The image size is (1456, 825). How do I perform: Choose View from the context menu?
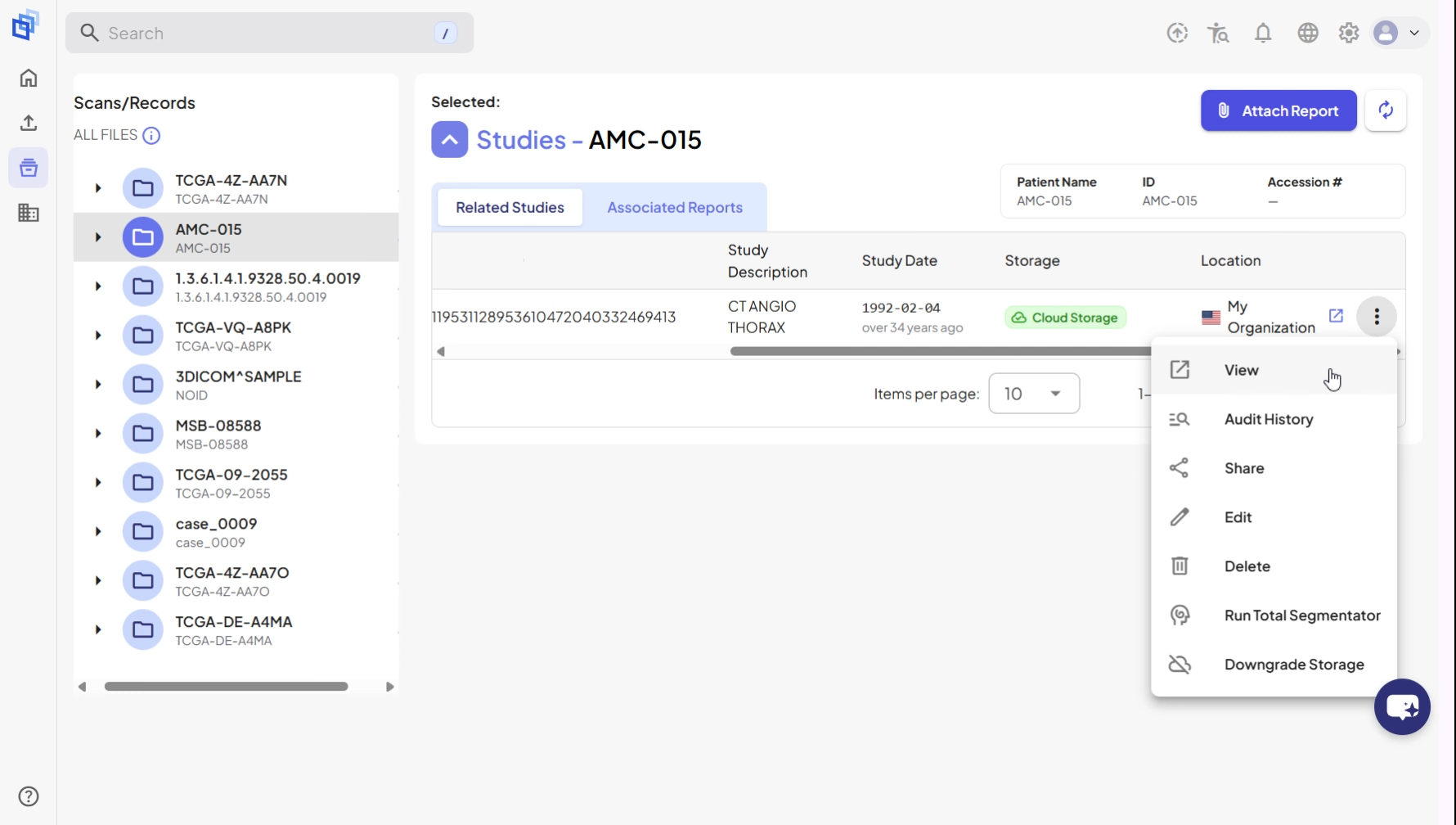point(1274,370)
